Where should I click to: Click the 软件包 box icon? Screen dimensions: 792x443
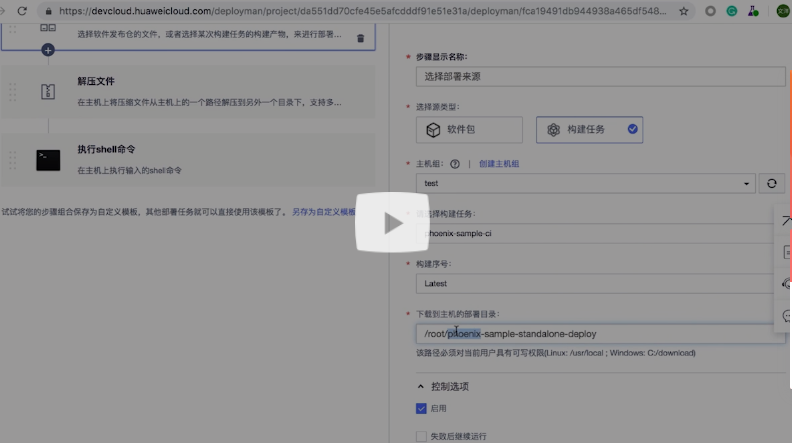433,130
